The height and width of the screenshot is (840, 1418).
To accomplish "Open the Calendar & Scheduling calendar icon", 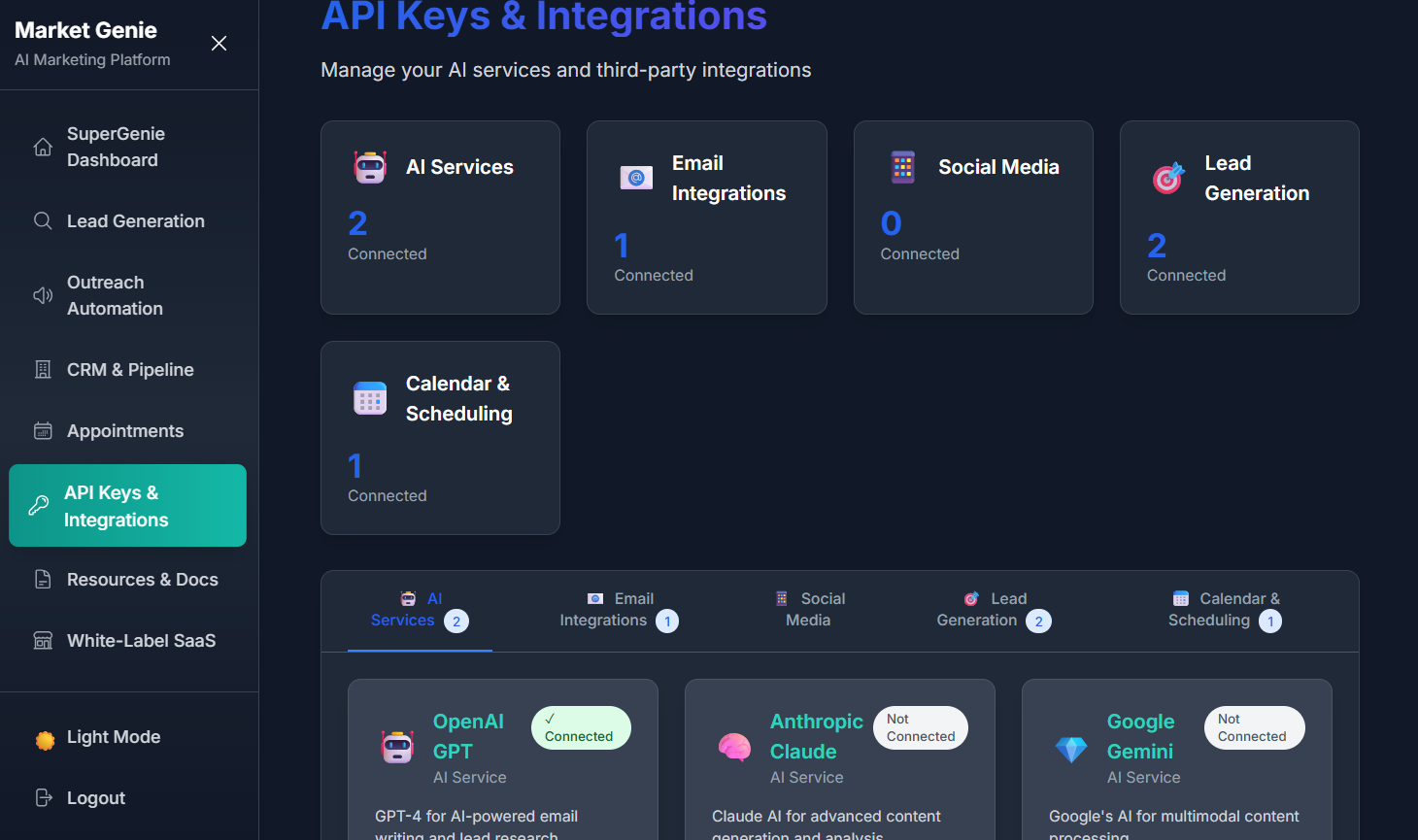I will click(369, 398).
